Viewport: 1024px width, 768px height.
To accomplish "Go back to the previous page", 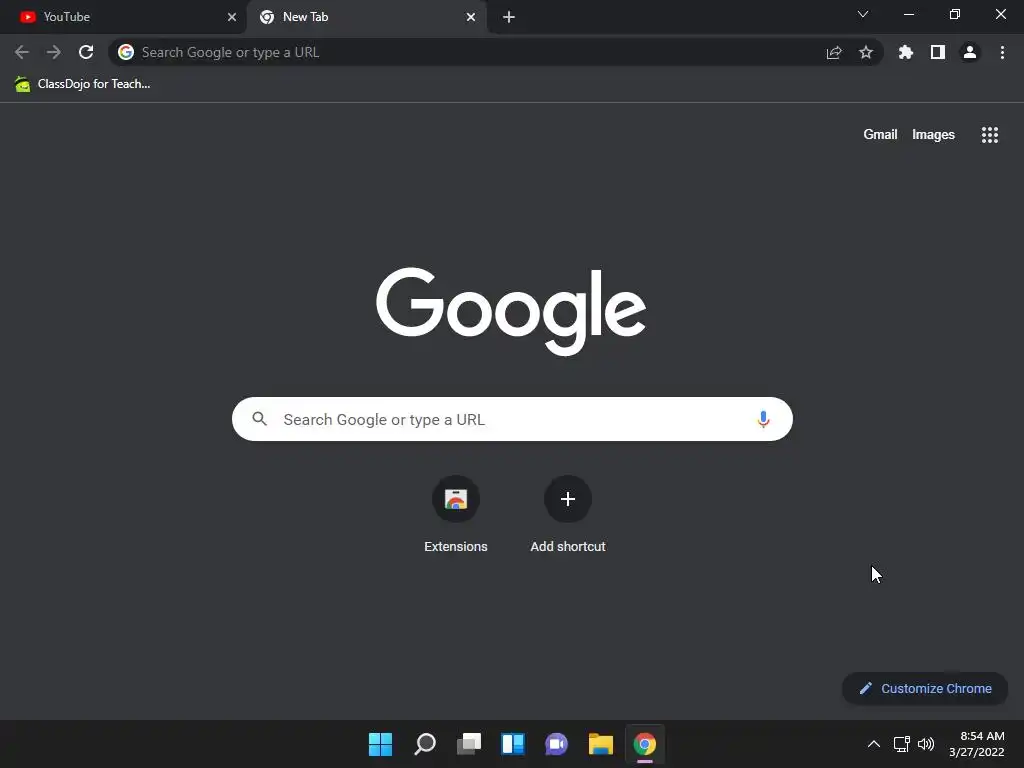I will click(x=22, y=52).
